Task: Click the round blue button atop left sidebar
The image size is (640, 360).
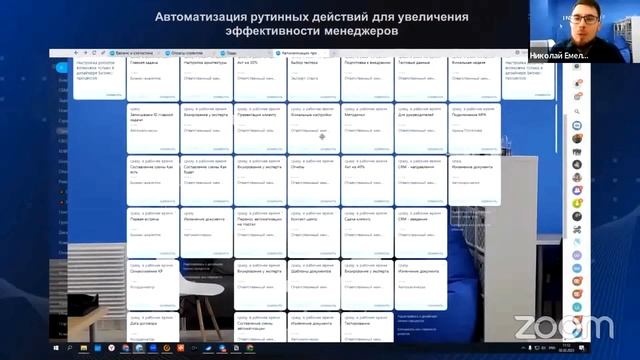Action: tap(62, 67)
